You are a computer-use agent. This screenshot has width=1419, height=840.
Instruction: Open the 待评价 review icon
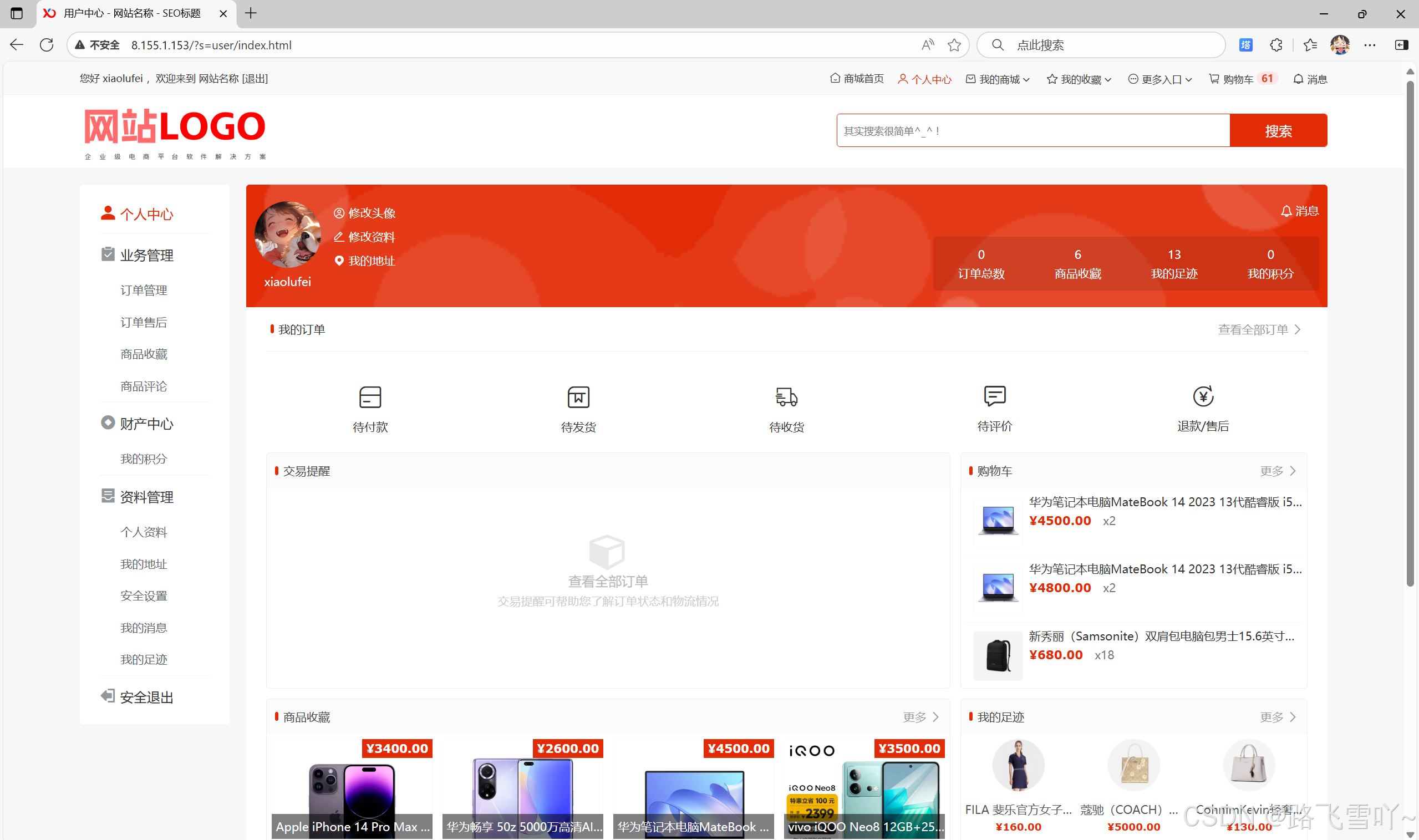click(x=994, y=396)
